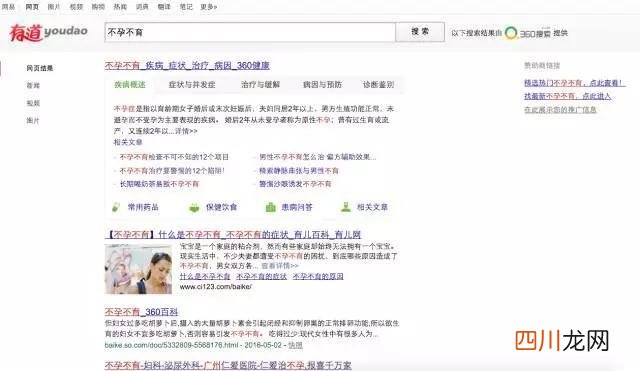Open the 快照 link for 360百科 result
Screen dimensions: 640x371
[x=296, y=345]
